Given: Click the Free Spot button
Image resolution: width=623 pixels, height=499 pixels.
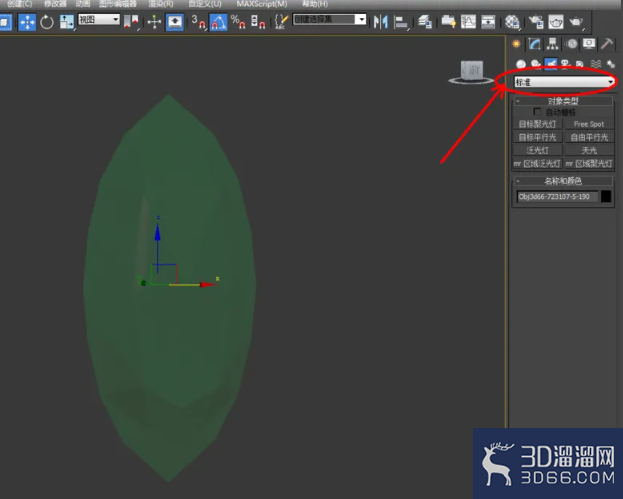Looking at the screenshot, I should click(x=589, y=124).
